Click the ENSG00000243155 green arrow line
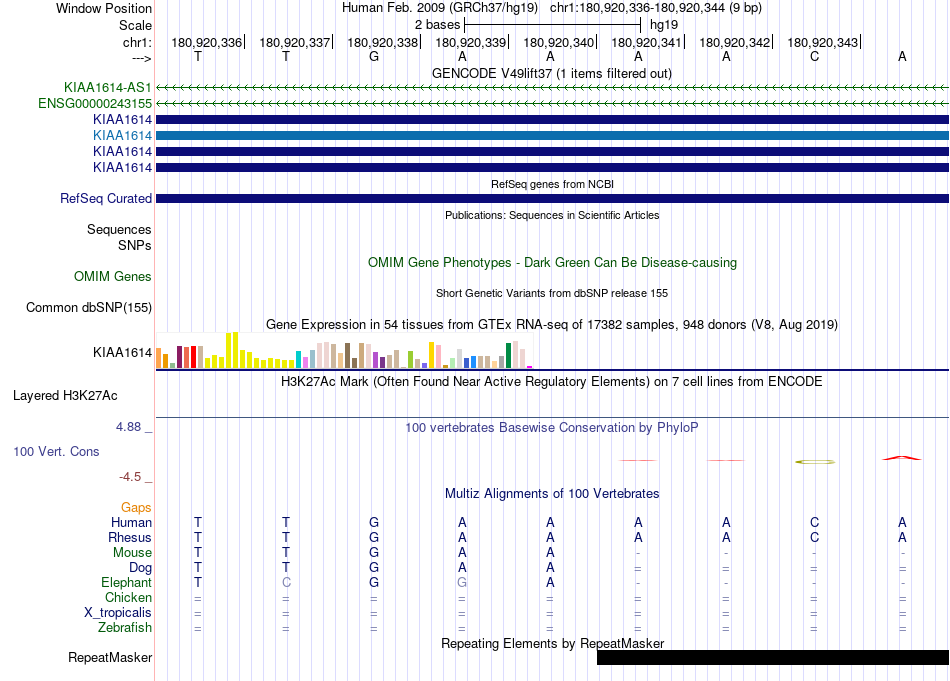950x681 pixels. click(553, 104)
